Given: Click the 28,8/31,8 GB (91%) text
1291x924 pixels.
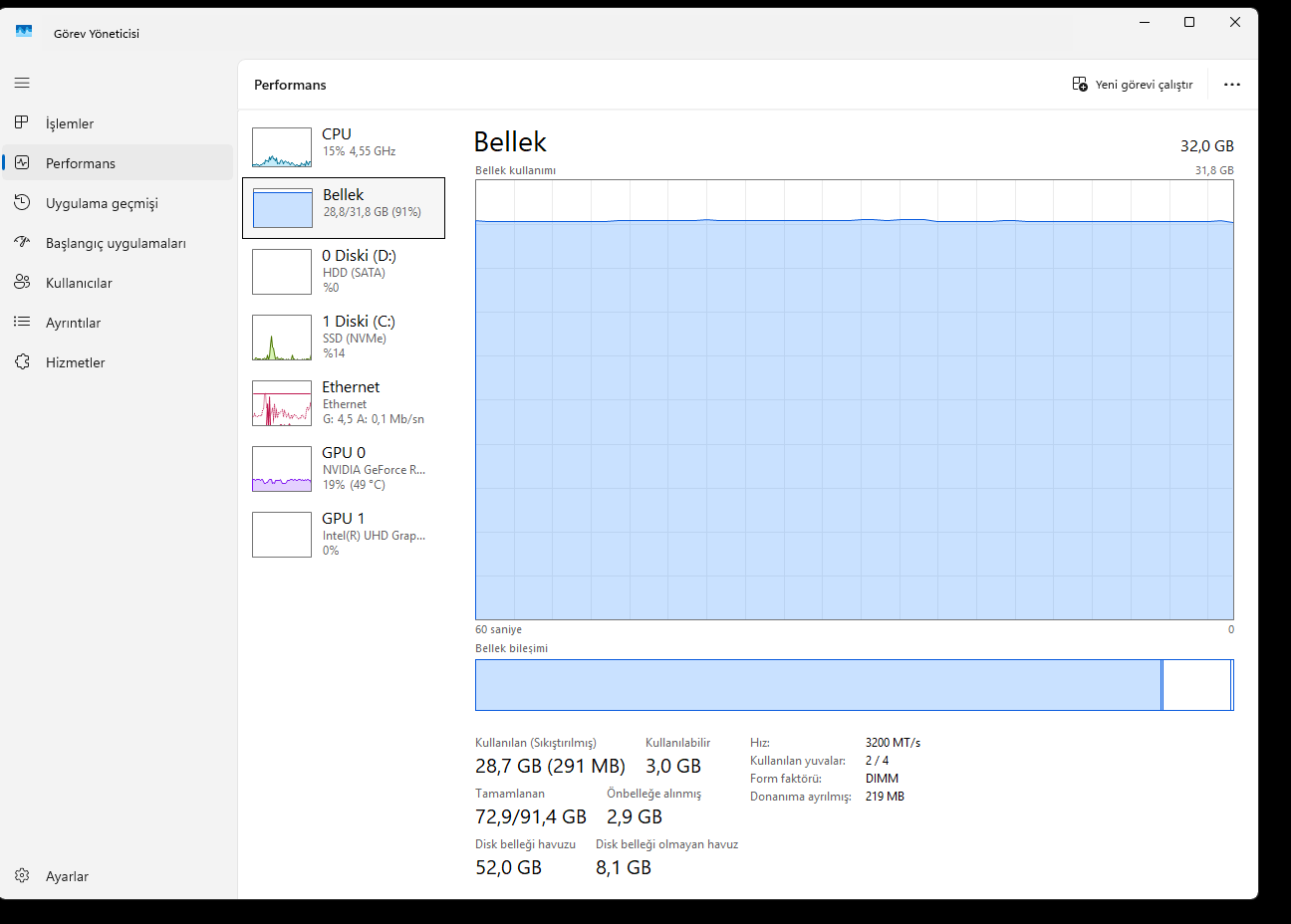Looking at the screenshot, I should point(372,212).
